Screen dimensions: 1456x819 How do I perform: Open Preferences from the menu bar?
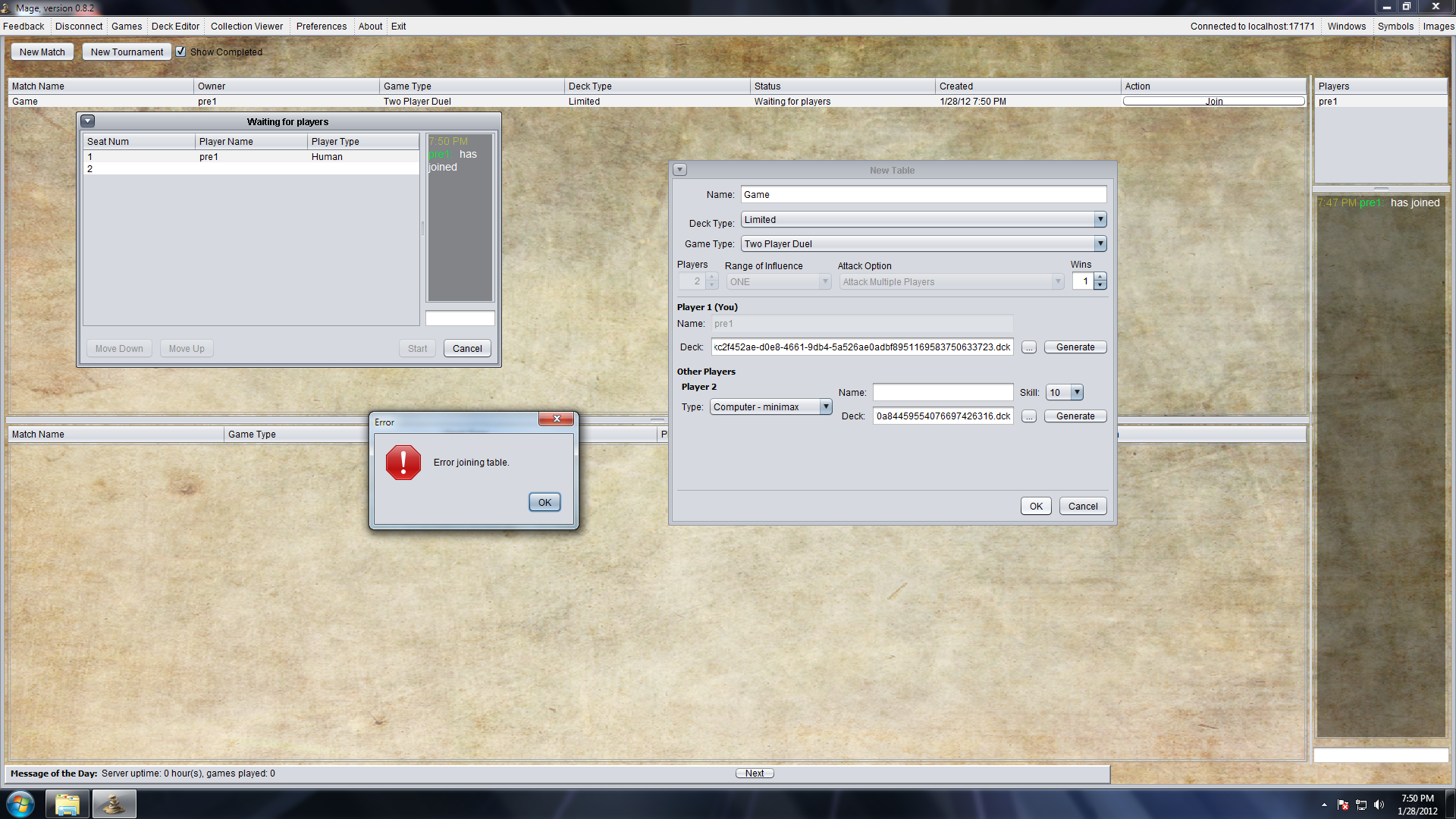[x=322, y=26]
